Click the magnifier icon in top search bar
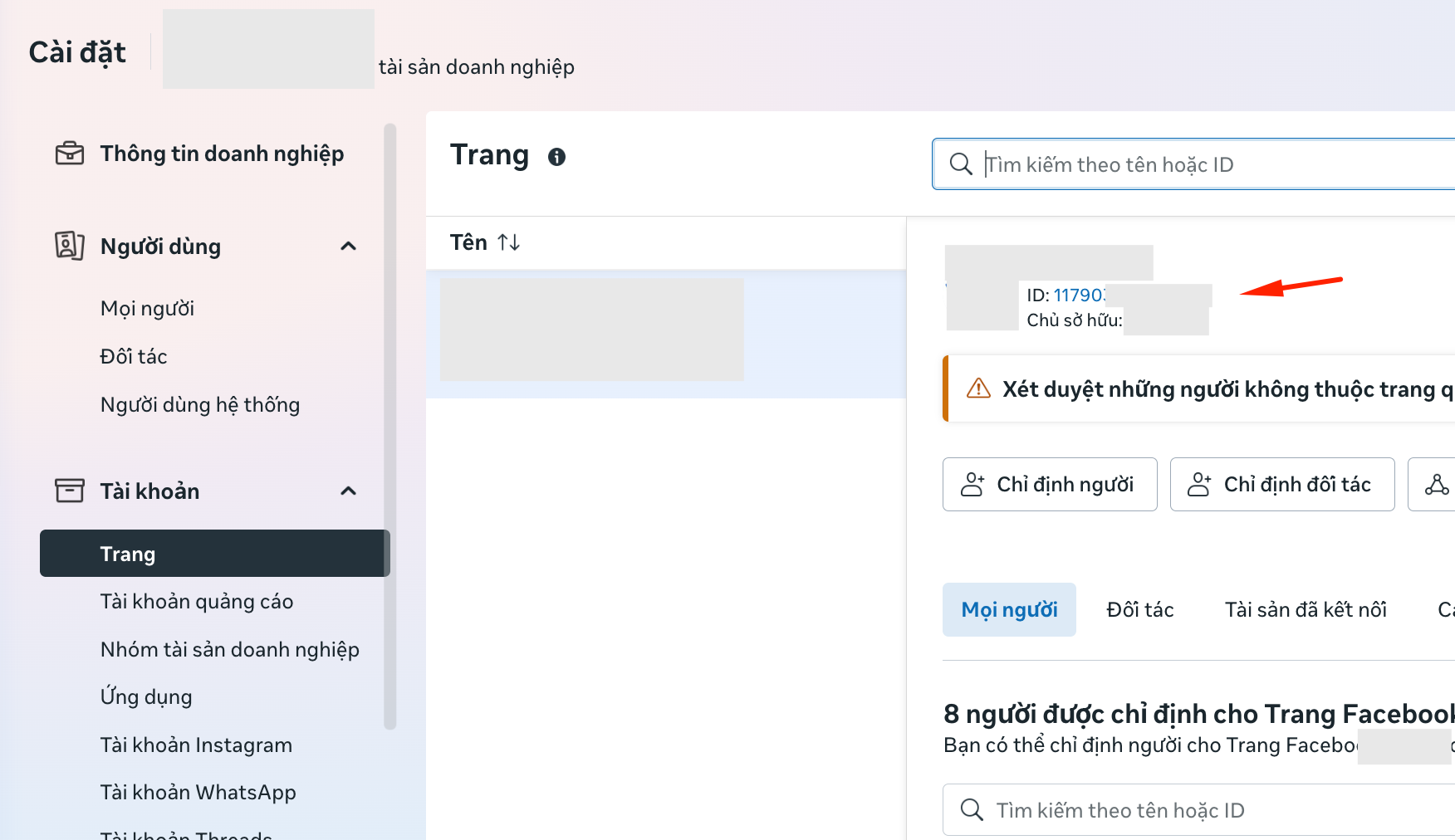1455x840 pixels. tap(961, 164)
